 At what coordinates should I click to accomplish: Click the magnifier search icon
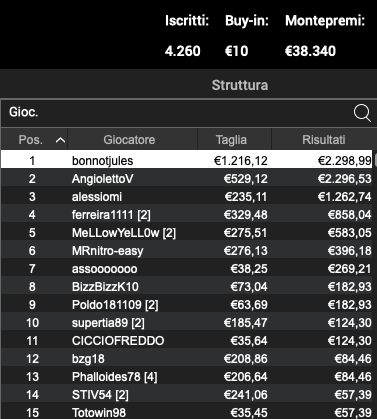(362, 113)
